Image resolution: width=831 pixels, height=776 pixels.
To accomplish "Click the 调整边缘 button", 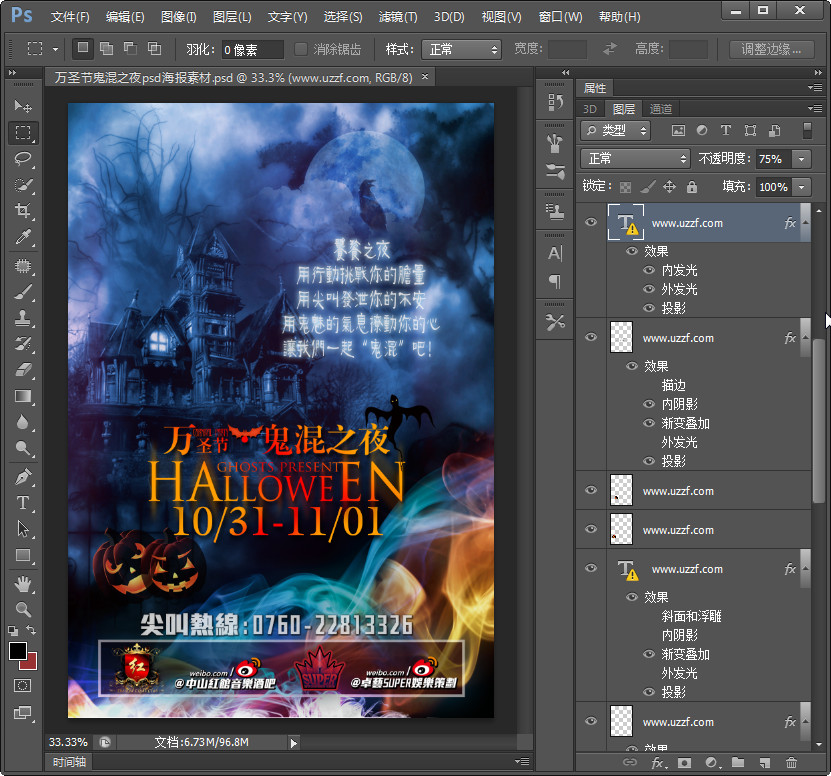I will (771, 49).
